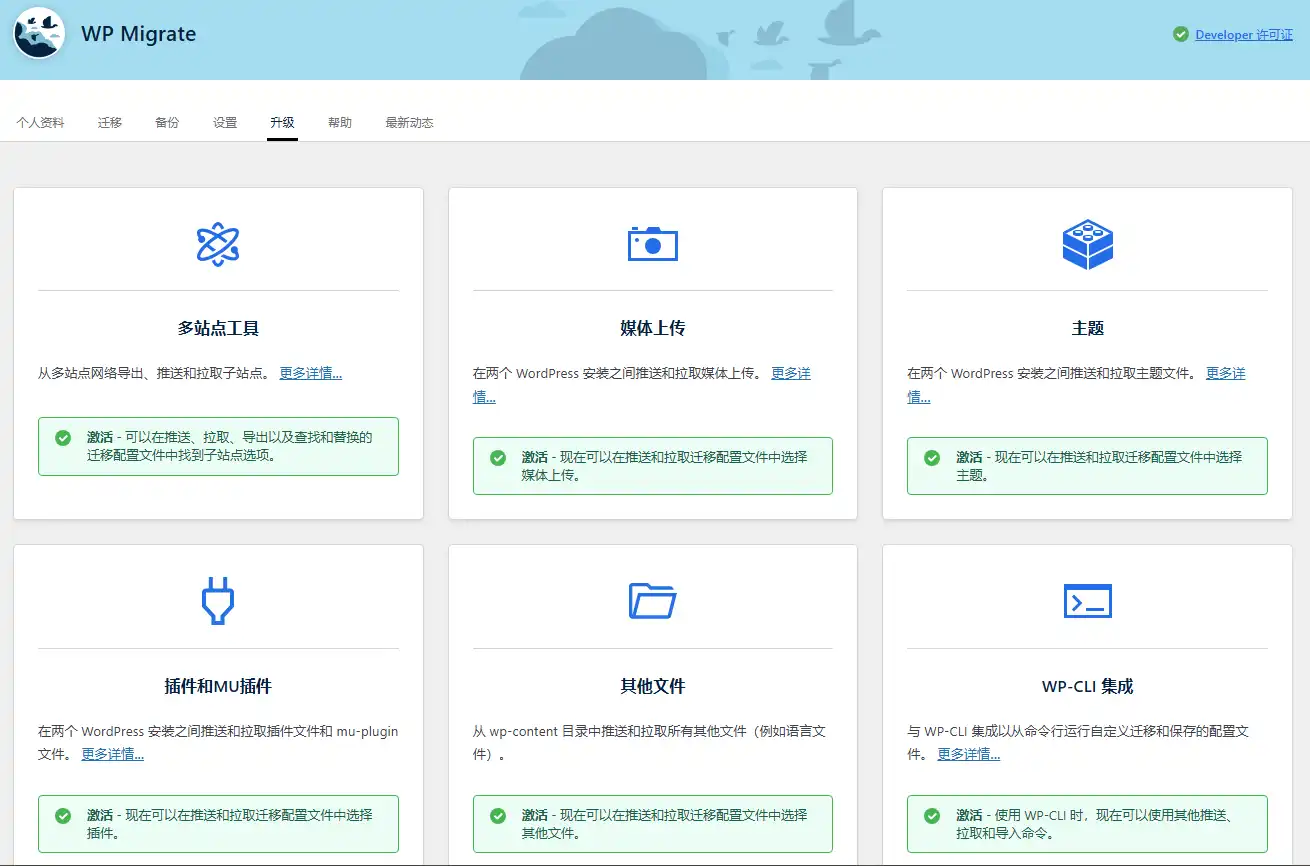Click the folder icon above 其他文件
1310x866 pixels.
pyautogui.click(x=652, y=600)
